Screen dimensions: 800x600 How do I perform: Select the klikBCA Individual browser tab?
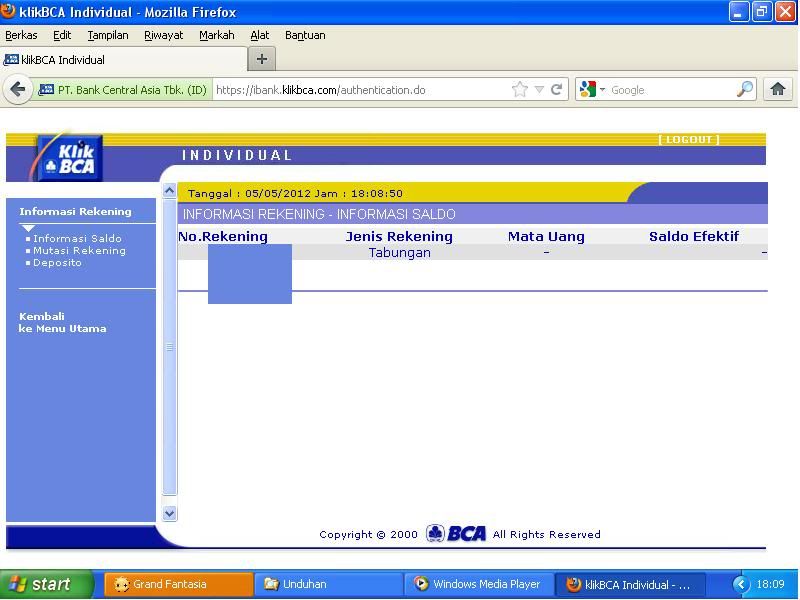124,60
